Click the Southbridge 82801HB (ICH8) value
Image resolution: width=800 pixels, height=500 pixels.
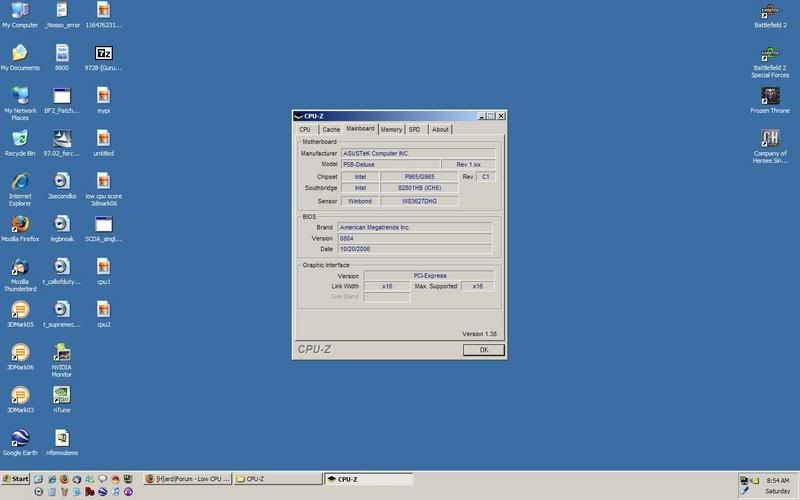tap(419, 188)
